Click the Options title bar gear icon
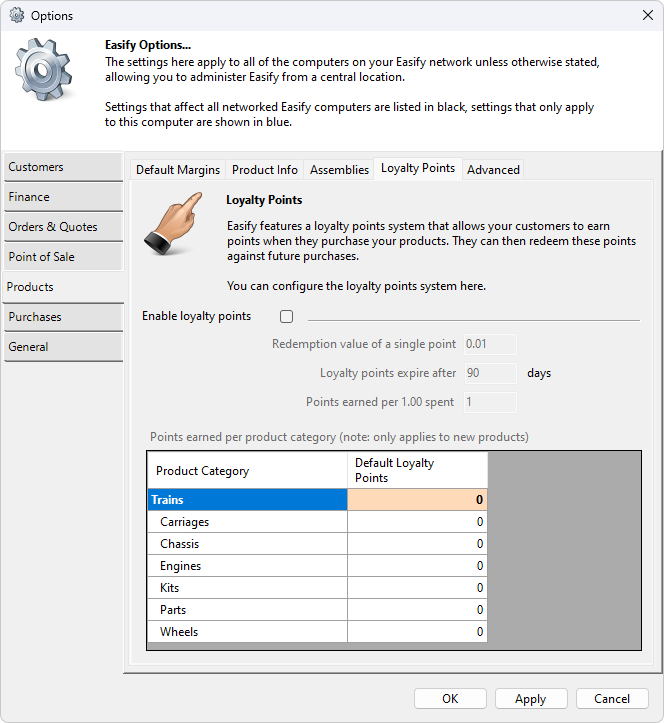Viewport: 664px width, 723px height. click(x=17, y=16)
